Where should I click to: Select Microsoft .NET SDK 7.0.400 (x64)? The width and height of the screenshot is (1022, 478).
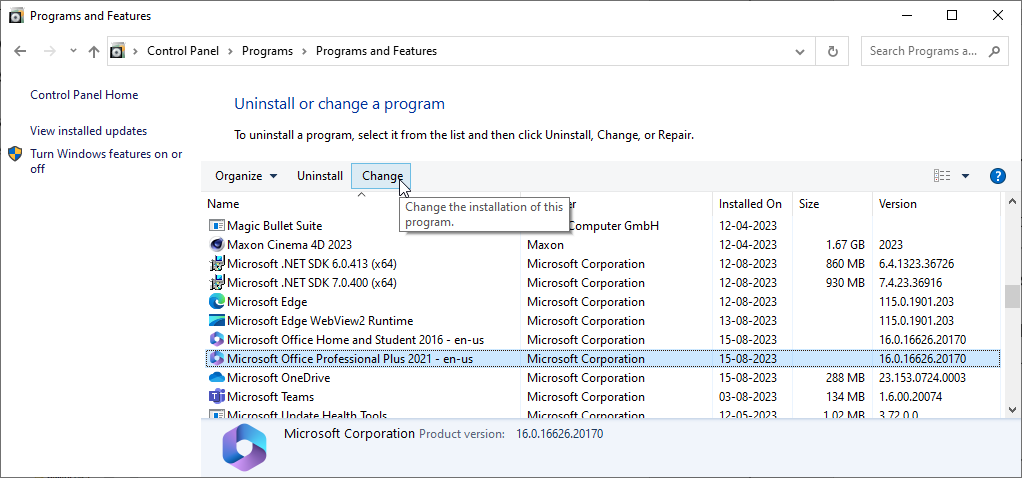point(312,283)
